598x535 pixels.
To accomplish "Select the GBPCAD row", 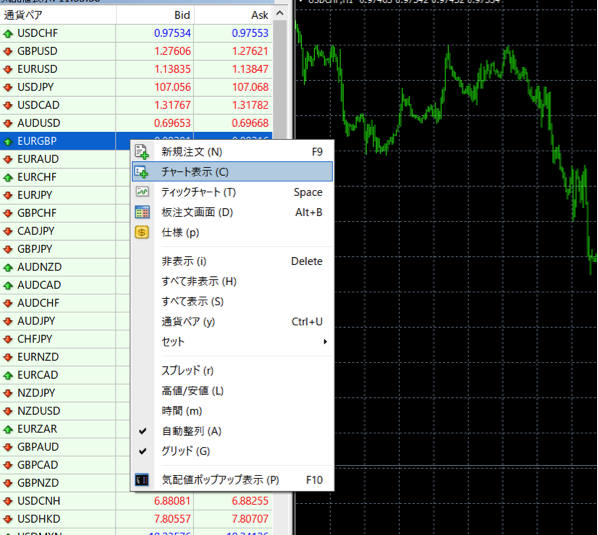I will click(x=65, y=465).
